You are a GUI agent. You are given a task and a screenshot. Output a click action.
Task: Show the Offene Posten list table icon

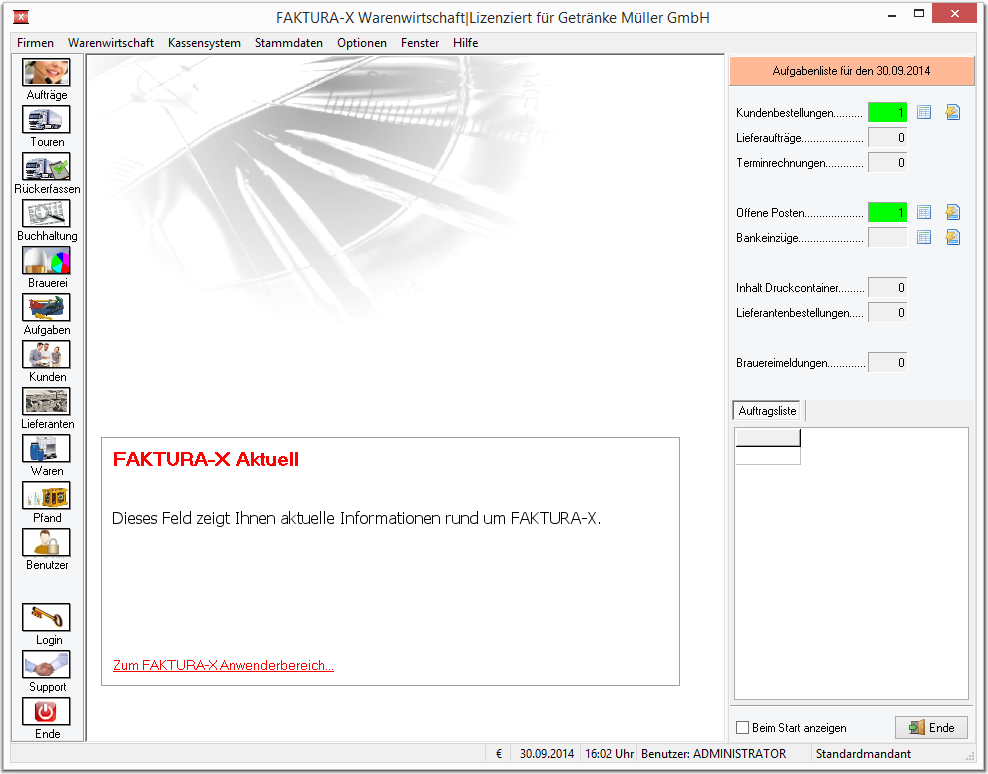click(924, 212)
